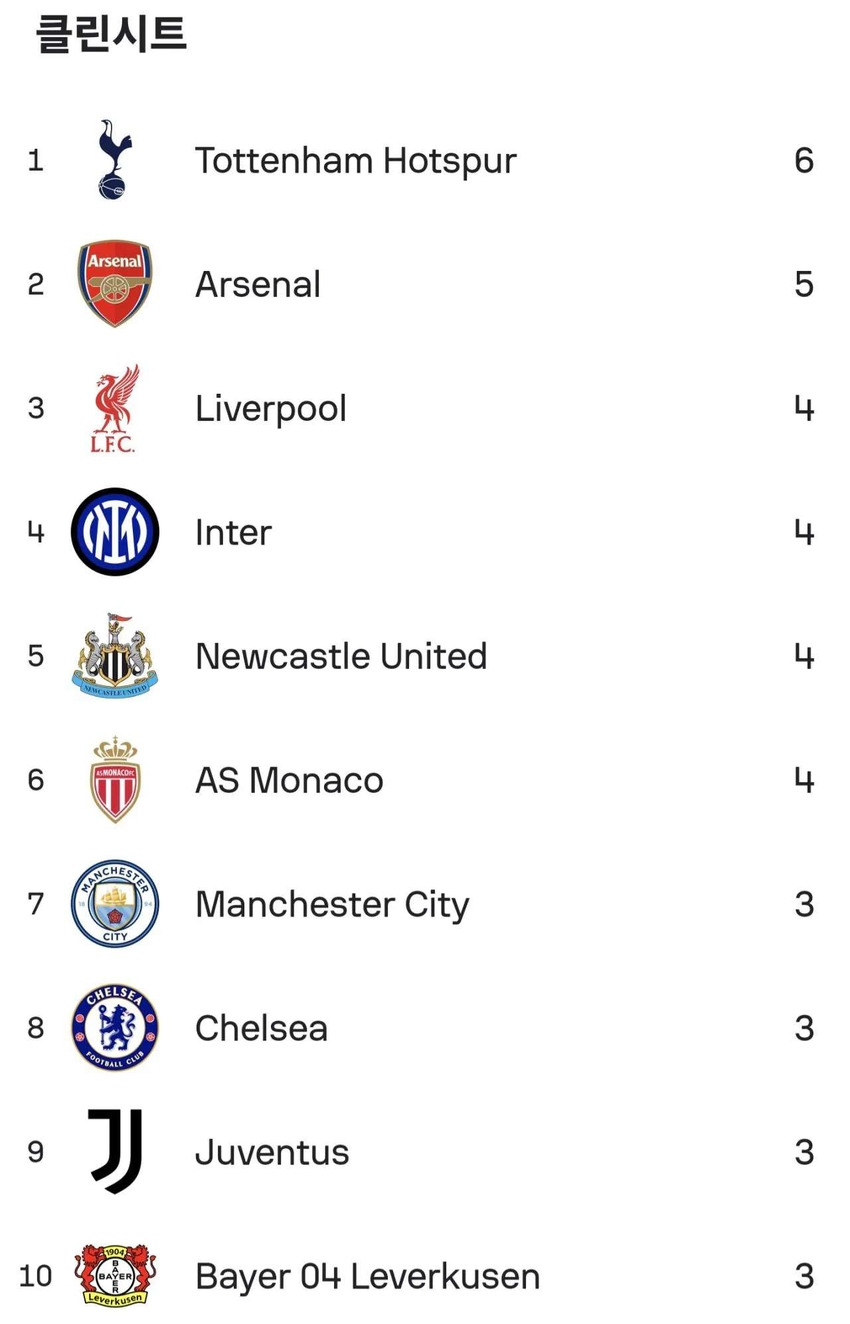The width and height of the screenshot is (850, 1324).
Task: Tap the Juventus J logo
Action: point(115,1152)
